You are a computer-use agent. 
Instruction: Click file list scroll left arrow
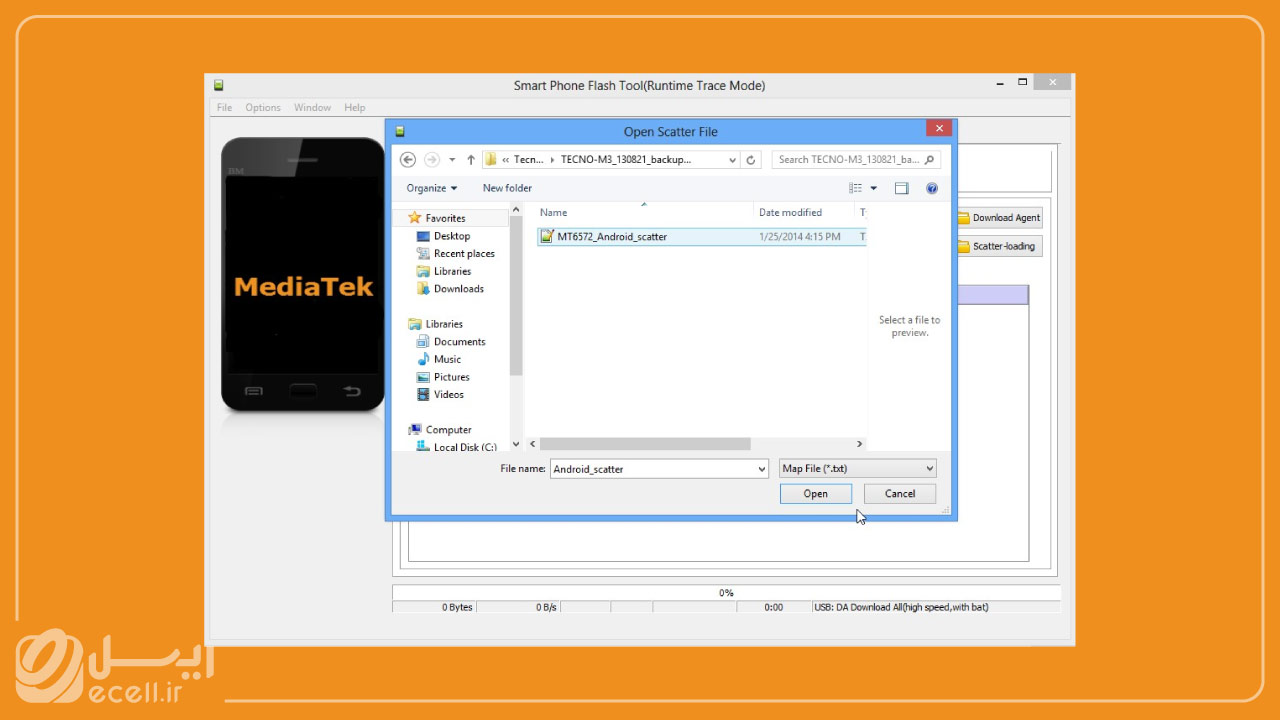click(x=533, y=444)
